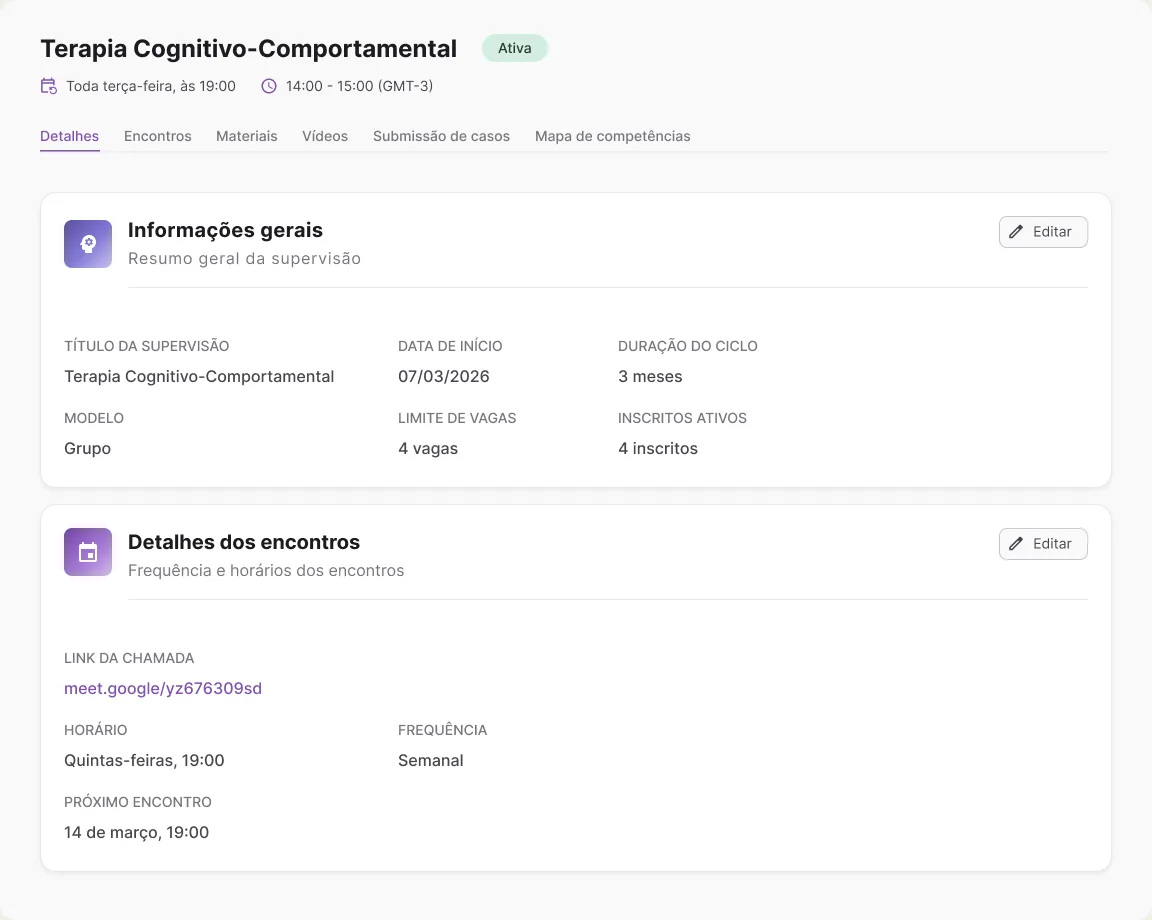This screenshot has width=1152, height=920.
Task: Open the Mapa de competências tab
Action: coord(613,136)
